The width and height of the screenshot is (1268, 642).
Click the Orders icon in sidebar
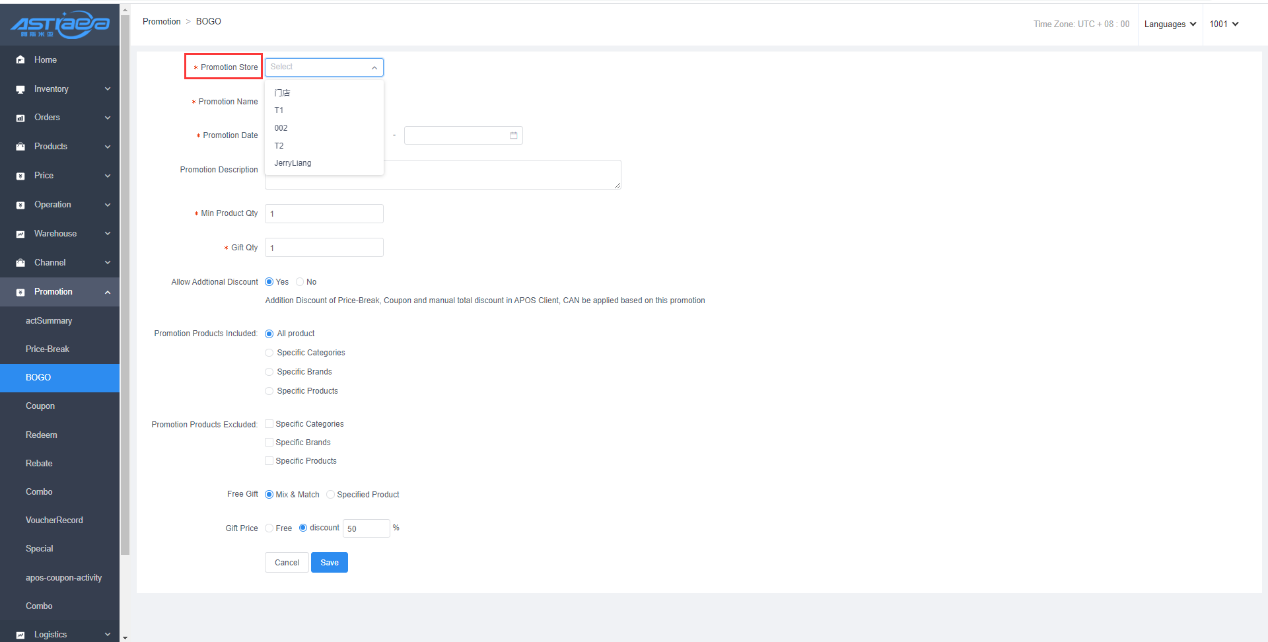20,118
